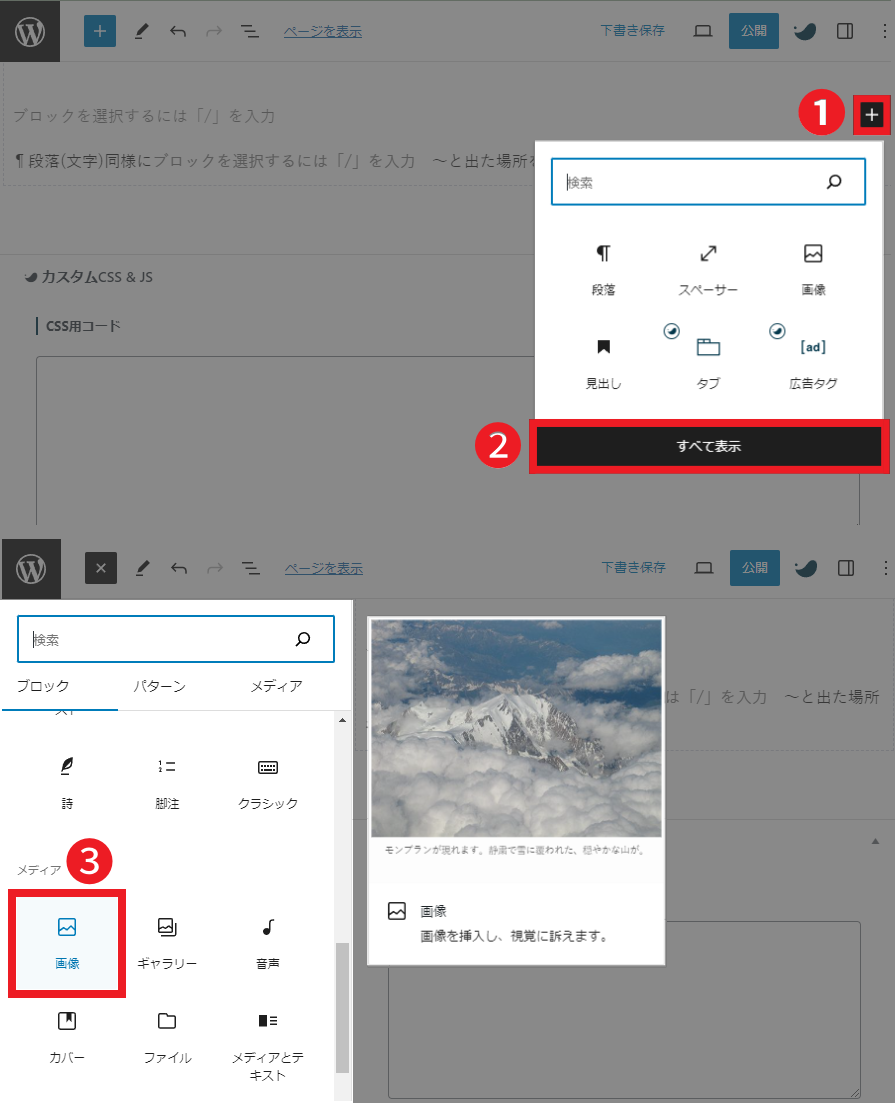Add the ギャラリー gallery block

(167, 943)
